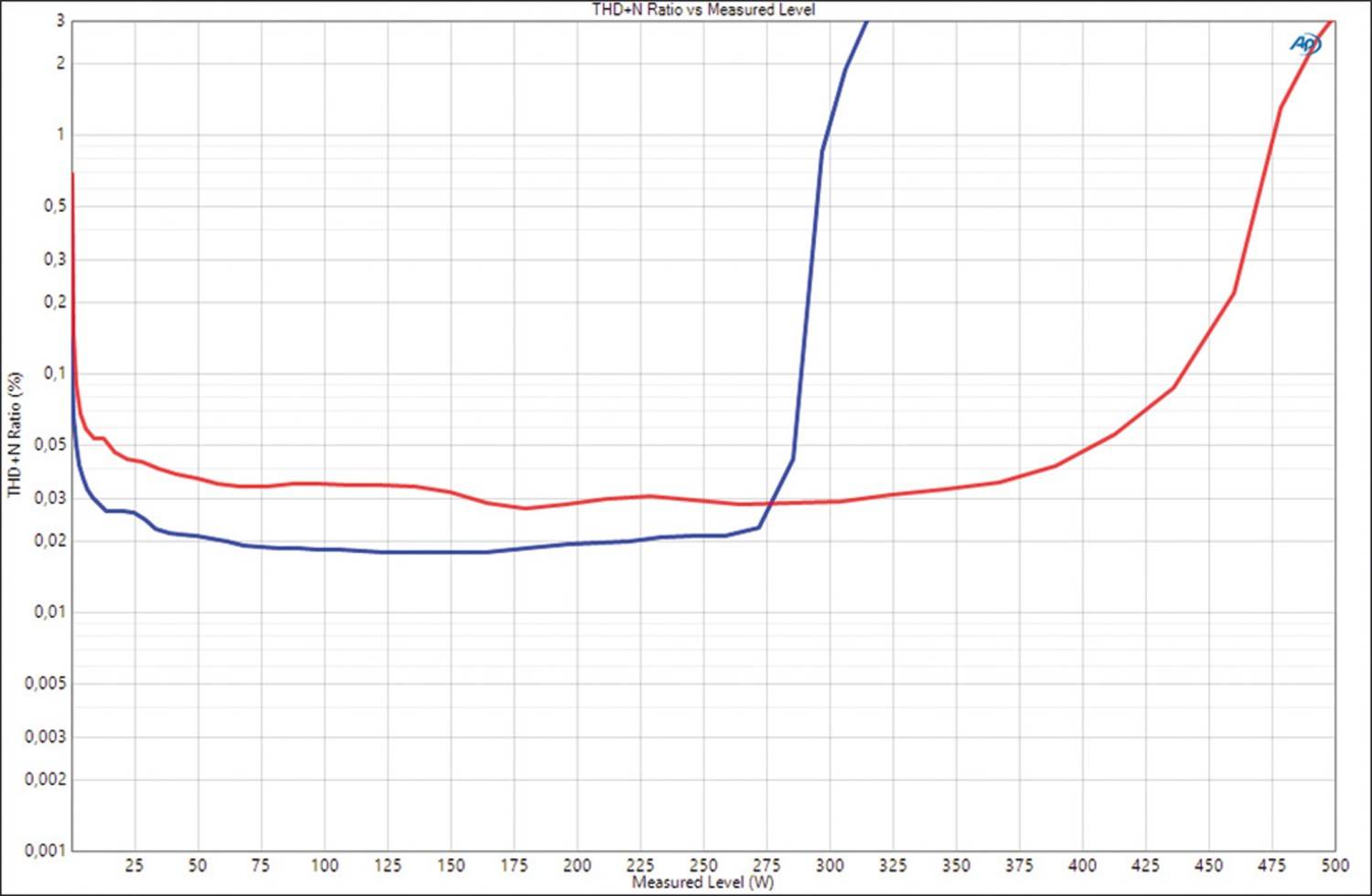This screenshot has height=896, width=1372.
Task: Click the y-axis tick value 0,2
Action: (55, 302)
